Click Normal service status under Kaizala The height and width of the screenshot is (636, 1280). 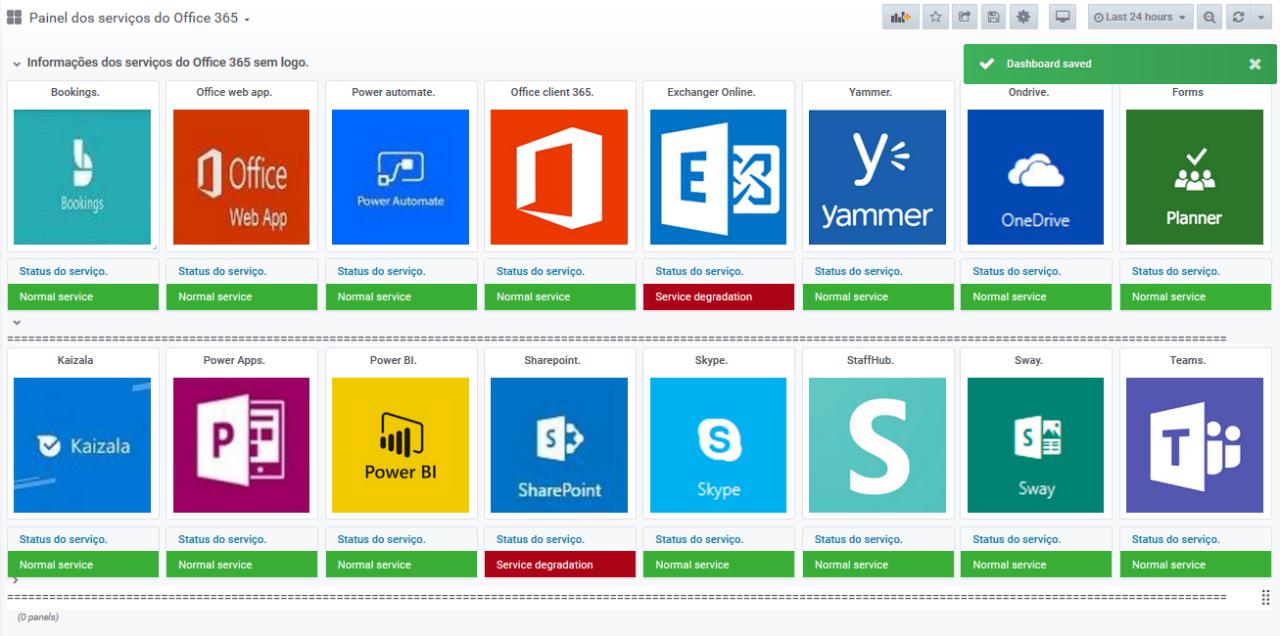pos(83,565)
